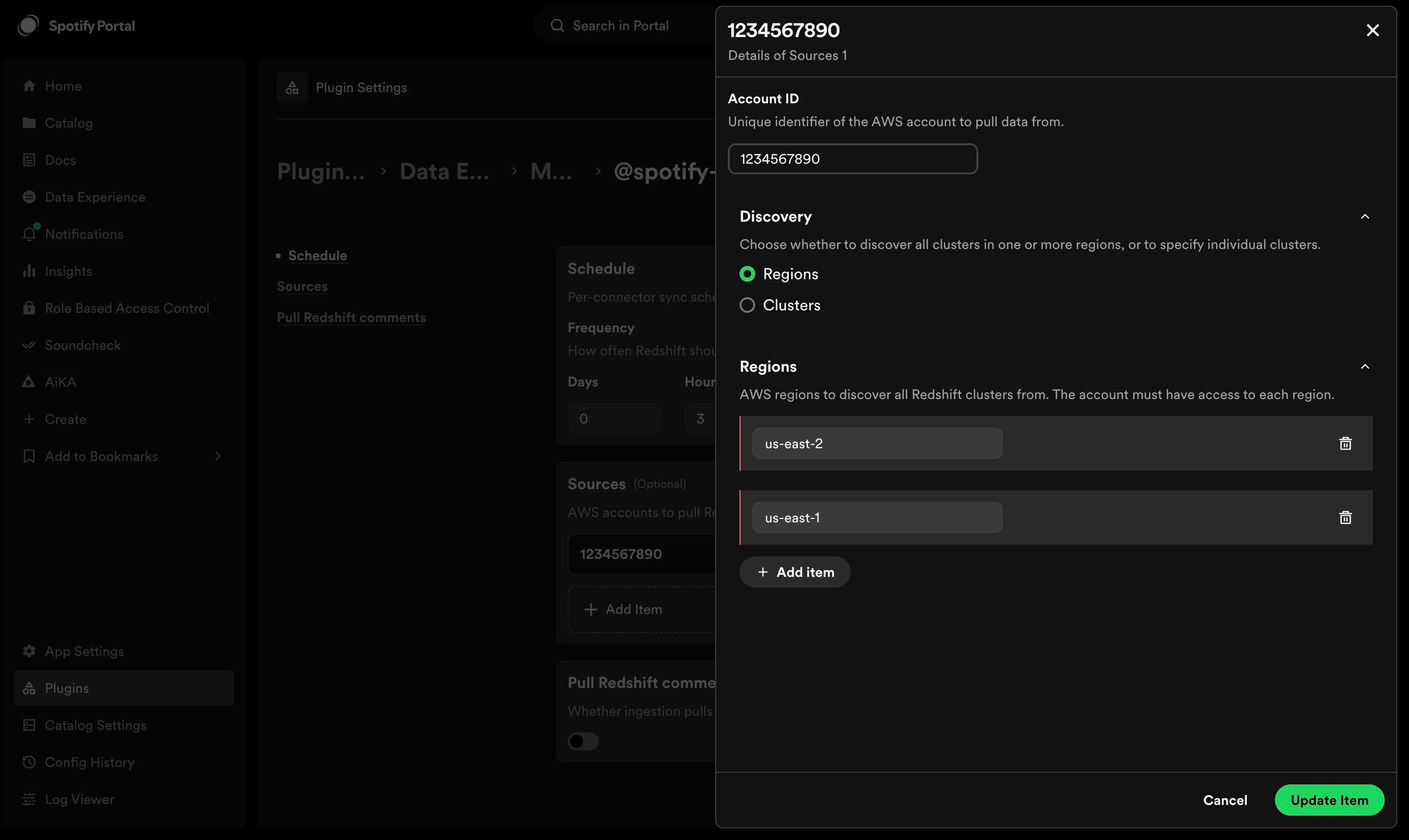Click the App Settings gear icon
Image resolution: width=1409 pixels, height=840 pixels.
29,651
